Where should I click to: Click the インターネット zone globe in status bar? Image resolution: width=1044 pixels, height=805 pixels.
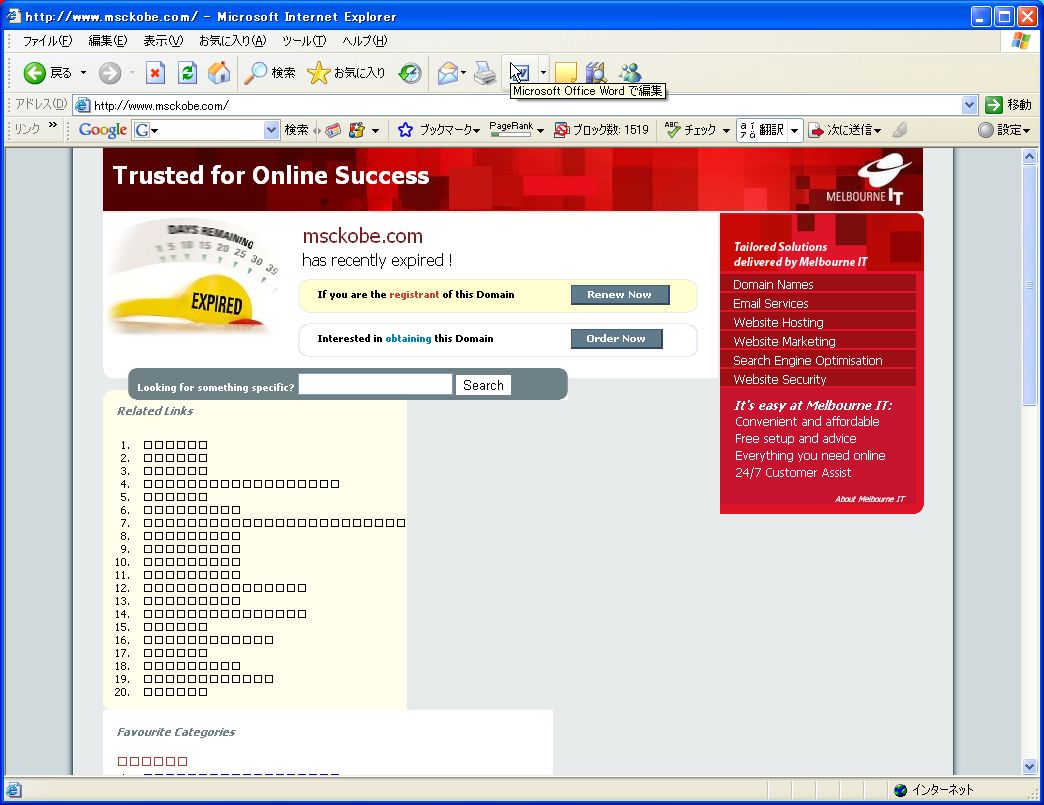[901, 790]
